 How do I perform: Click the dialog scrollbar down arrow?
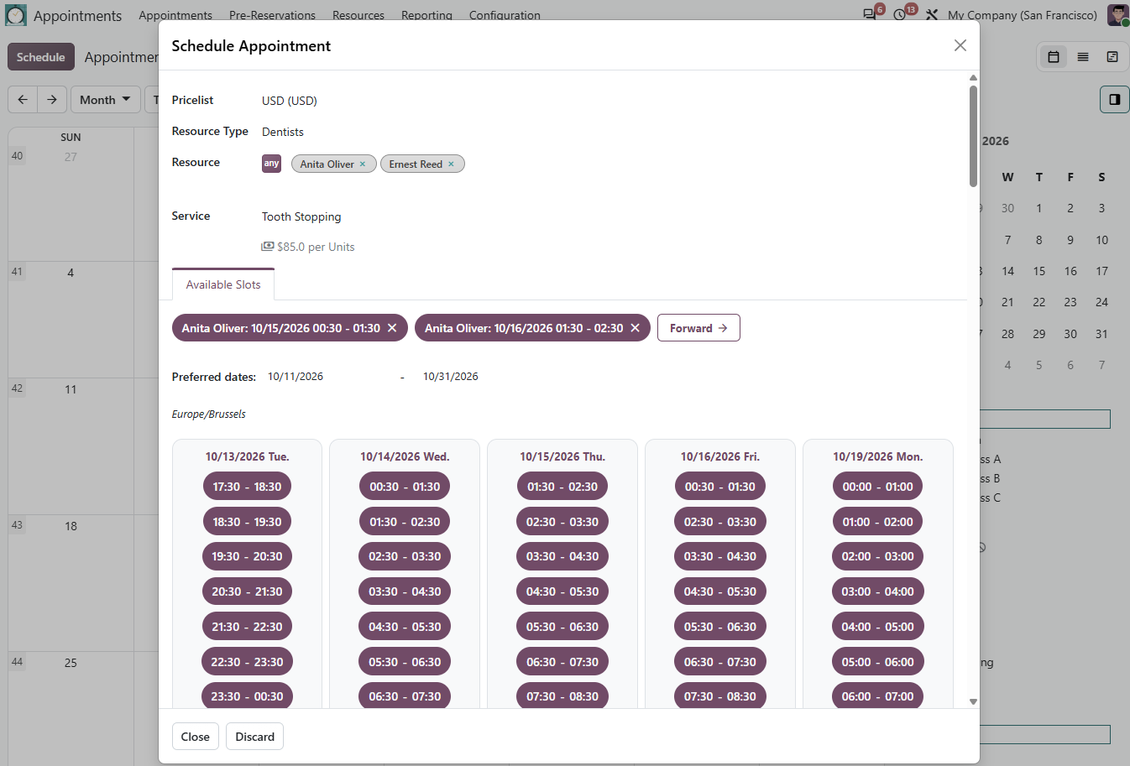(973, 701)
